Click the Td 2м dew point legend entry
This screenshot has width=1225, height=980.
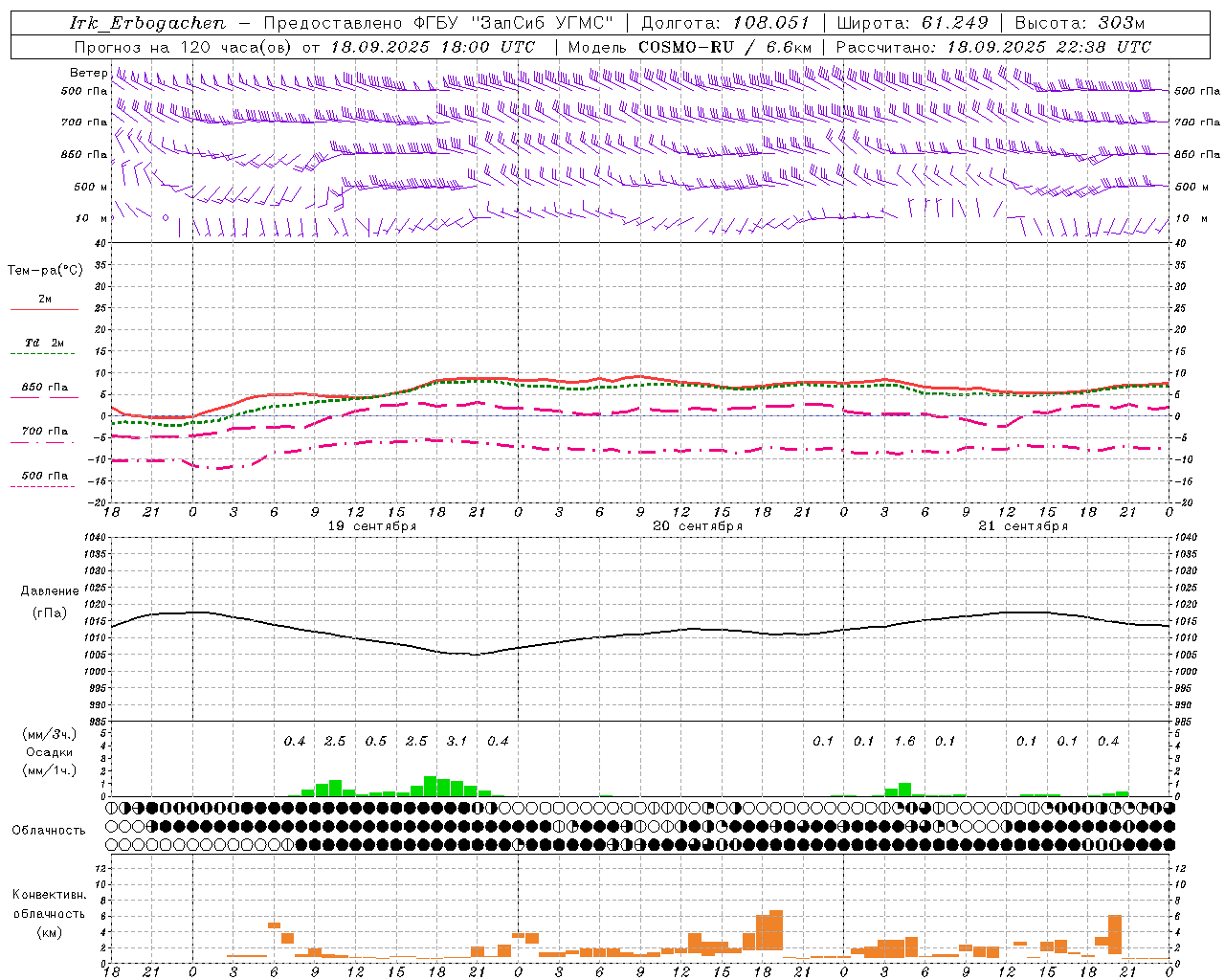coord(44,346)
